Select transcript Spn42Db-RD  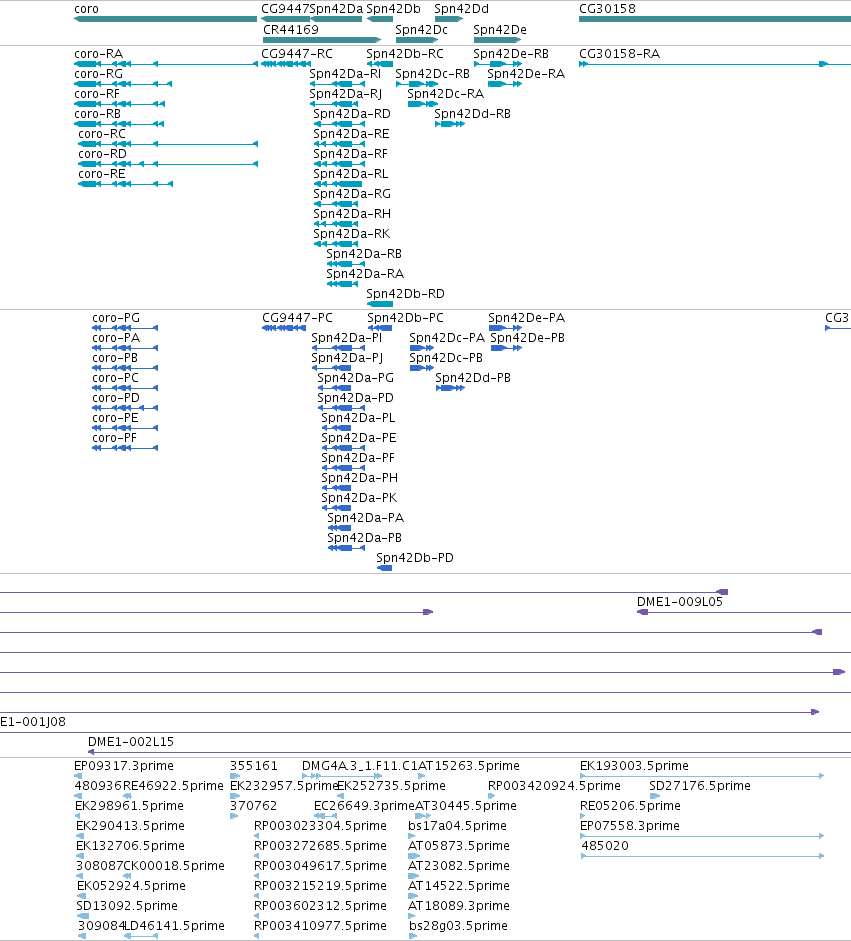pyautogui.click(x=380, y=304)
